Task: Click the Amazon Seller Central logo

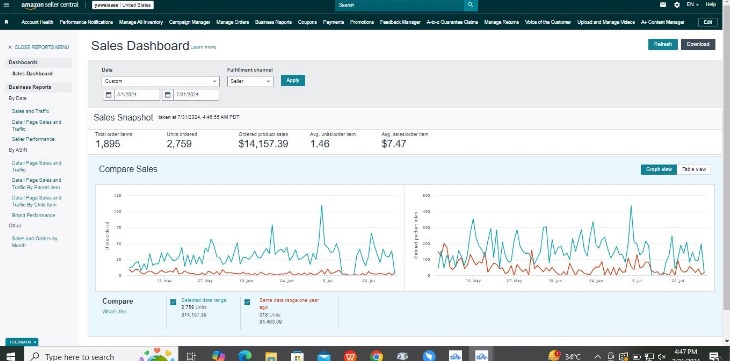Action: [50, 5]
